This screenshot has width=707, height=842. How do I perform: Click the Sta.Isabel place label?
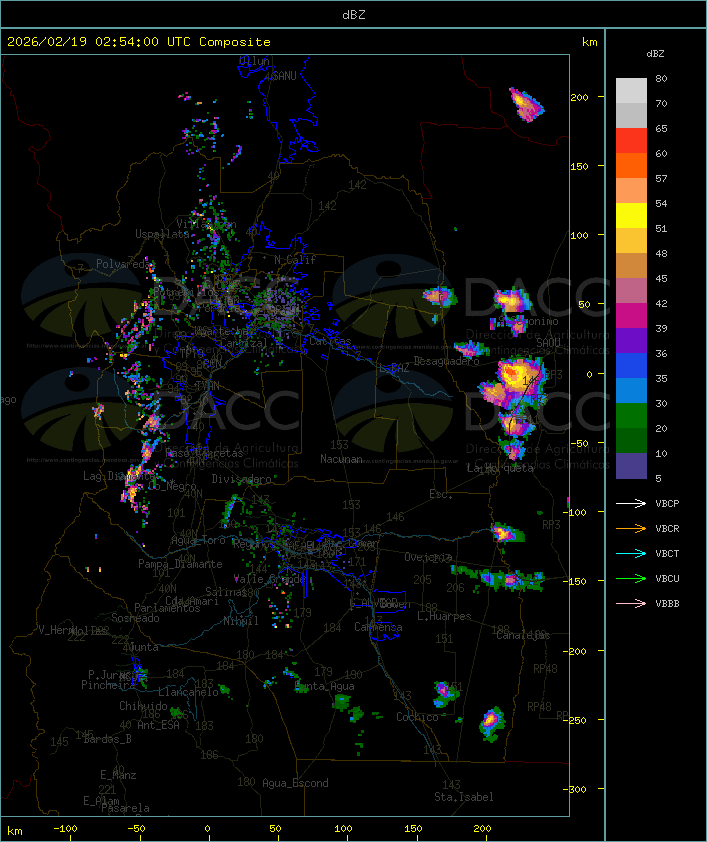tap(463, 797)
